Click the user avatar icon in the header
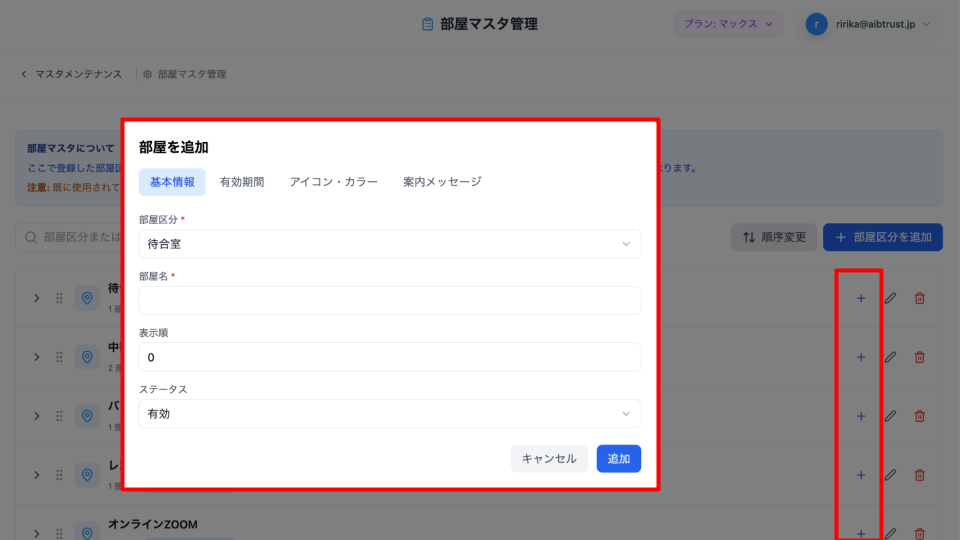Image resolution: width=960 pixels, height=540 pixels. click(817, 24)
